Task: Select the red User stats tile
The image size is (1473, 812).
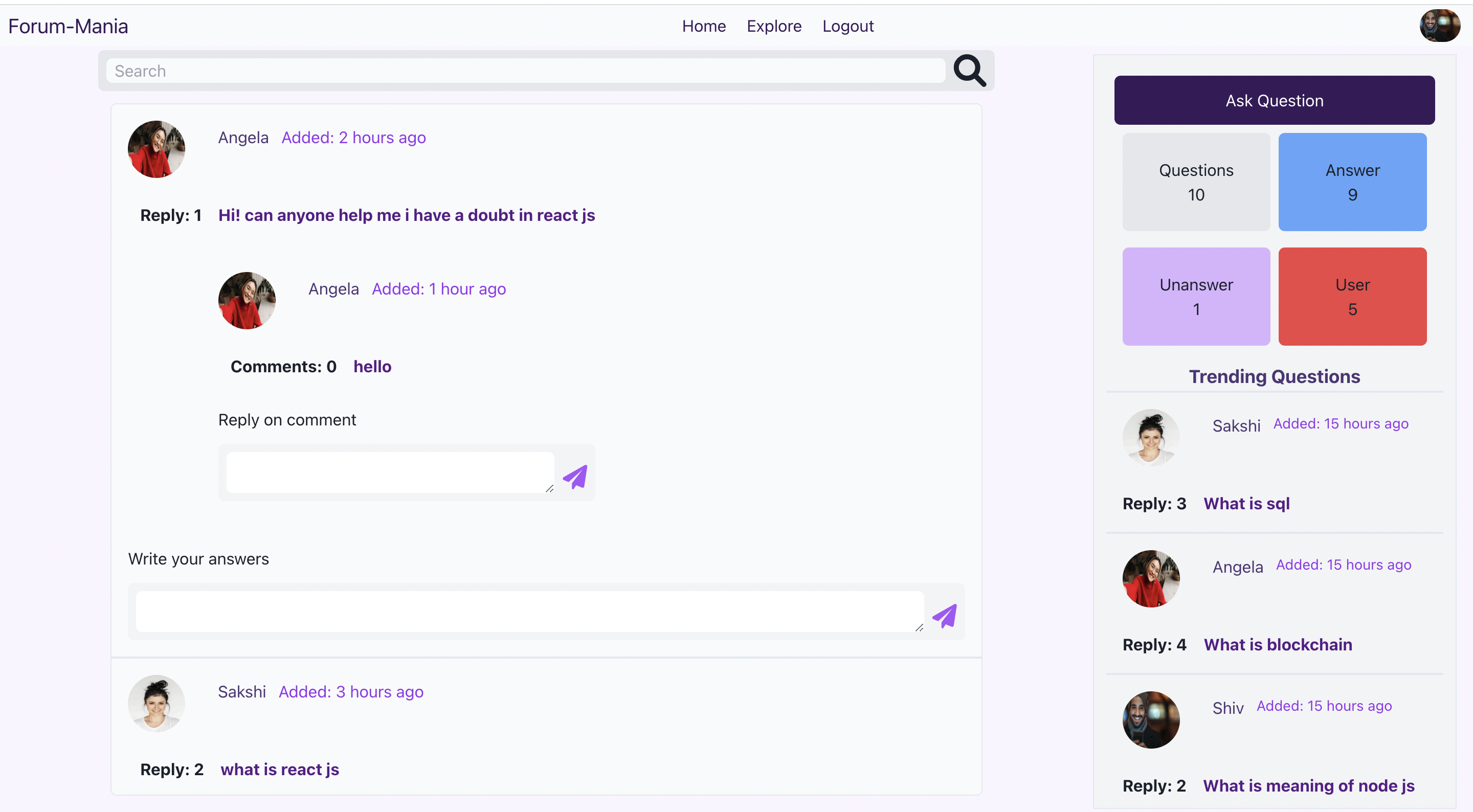Action: point(1352,296)
